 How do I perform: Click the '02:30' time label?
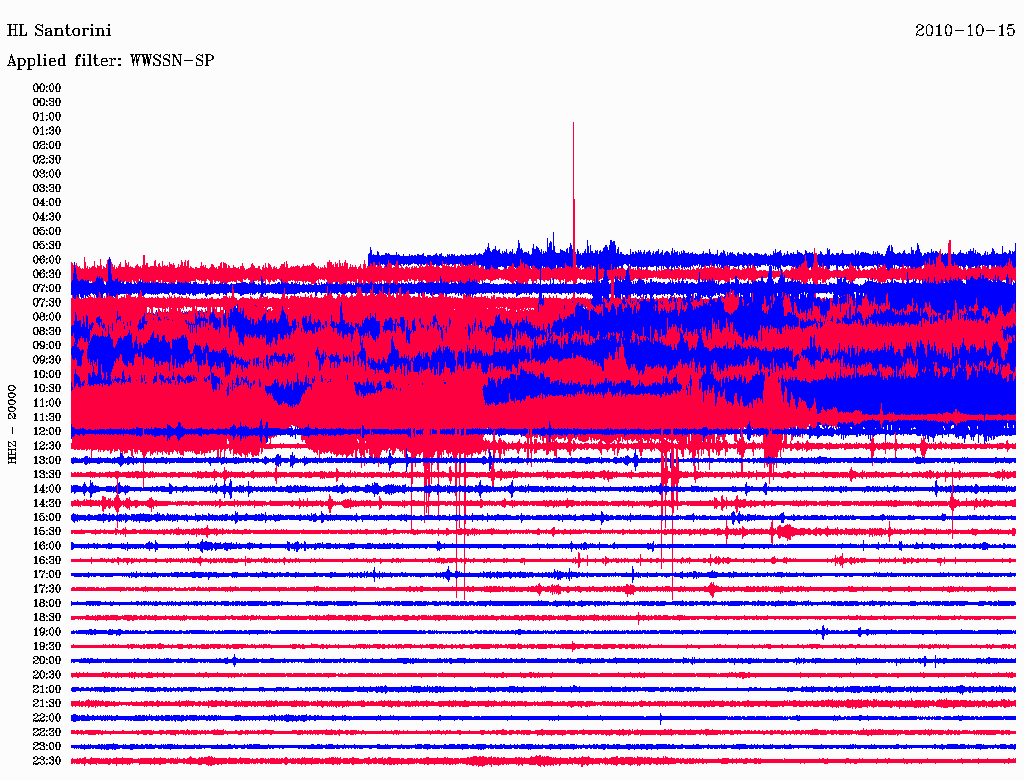point(47,160)
